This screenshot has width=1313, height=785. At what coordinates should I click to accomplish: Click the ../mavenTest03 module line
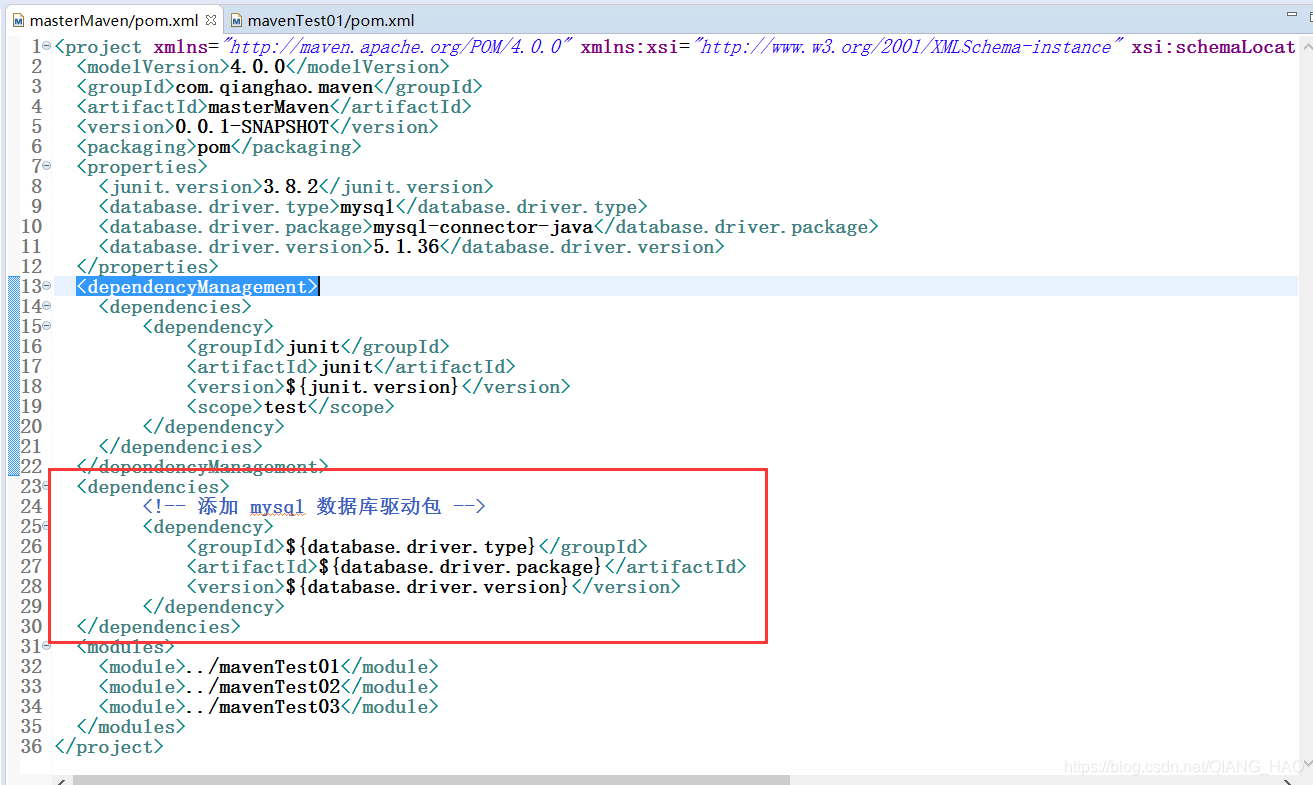coord(268,707)
